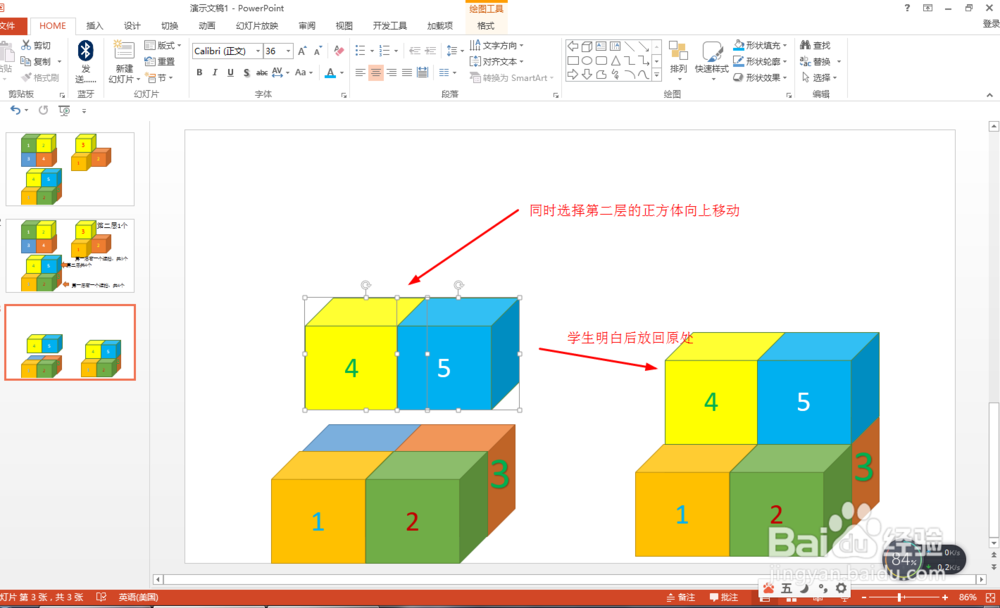
Task: Click the Reset (重置) slide icon
Action: click(150, 61)
